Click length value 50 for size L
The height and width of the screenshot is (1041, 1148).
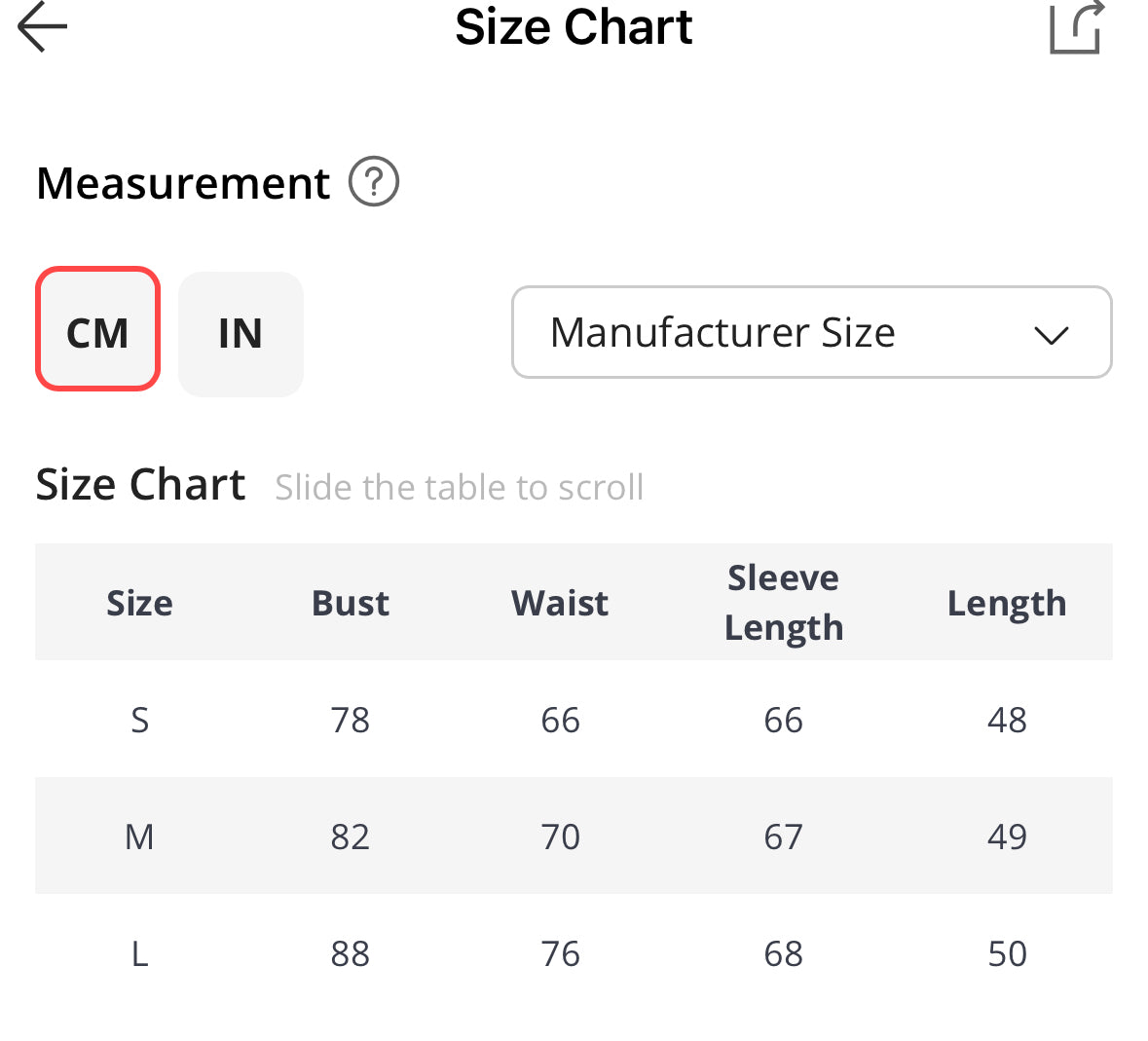[x=1006, y=953]
